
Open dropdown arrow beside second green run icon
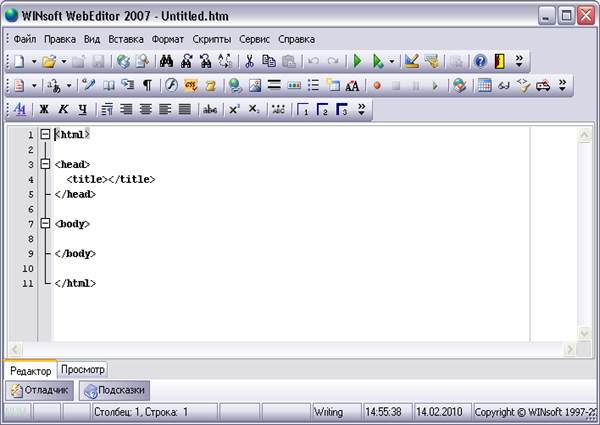(391, 61)
